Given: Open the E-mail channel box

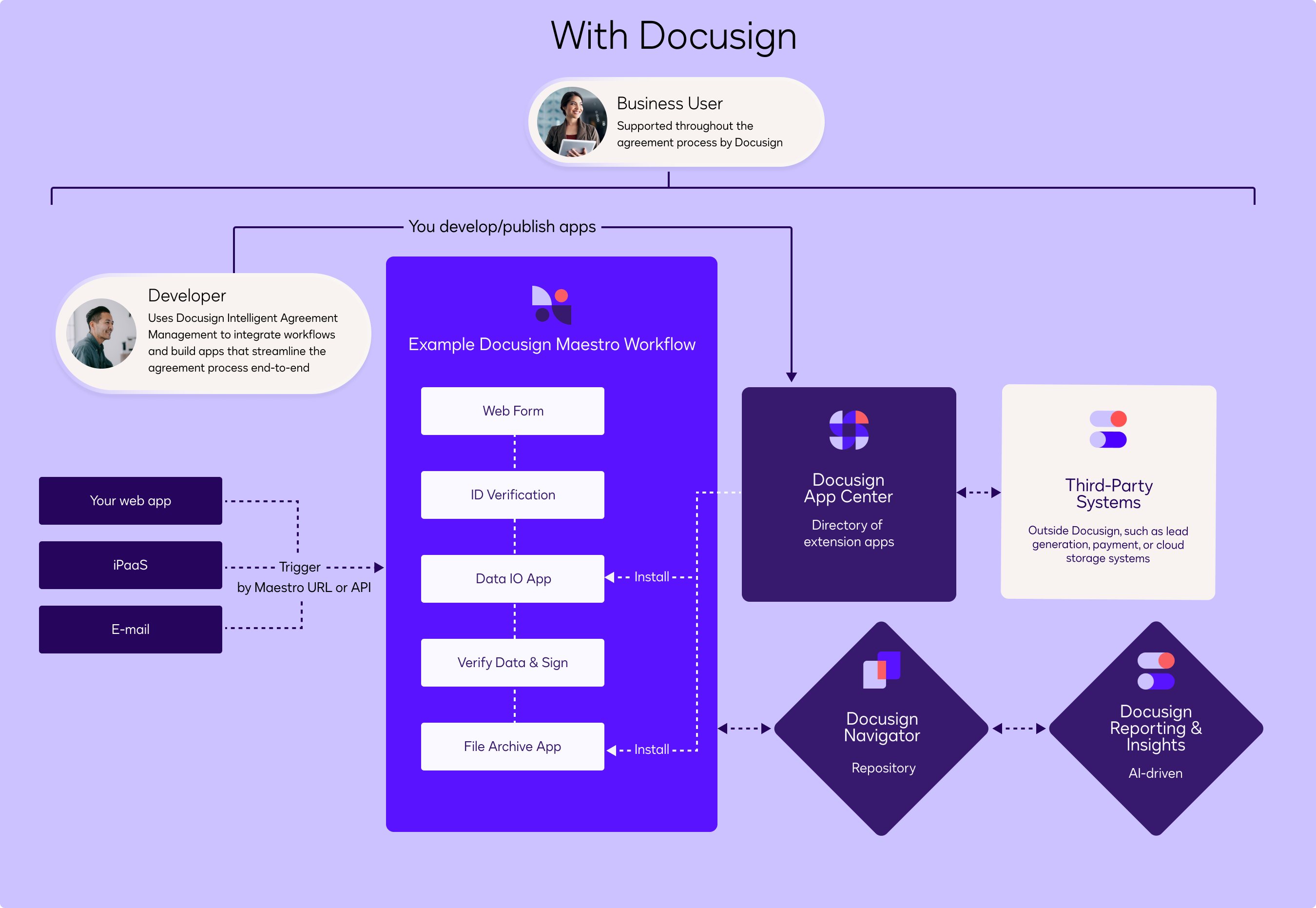Looking at the screenshot, I should coord(130,629).
